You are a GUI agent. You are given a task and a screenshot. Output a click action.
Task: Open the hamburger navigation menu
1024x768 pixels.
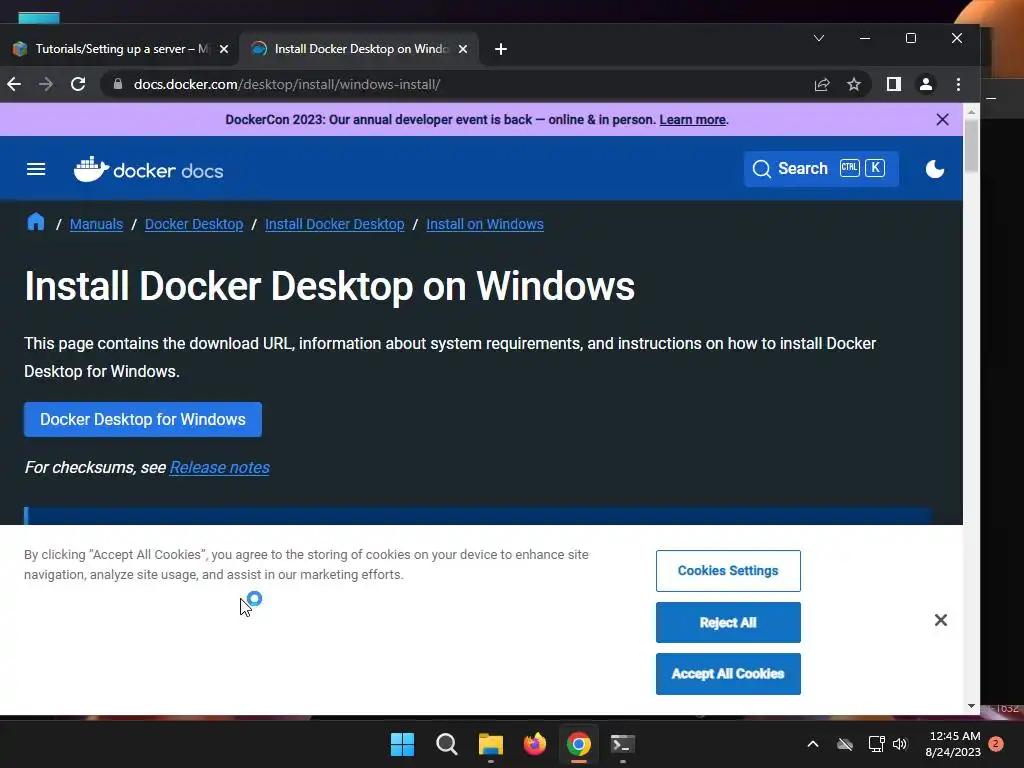tap(36, 170)
